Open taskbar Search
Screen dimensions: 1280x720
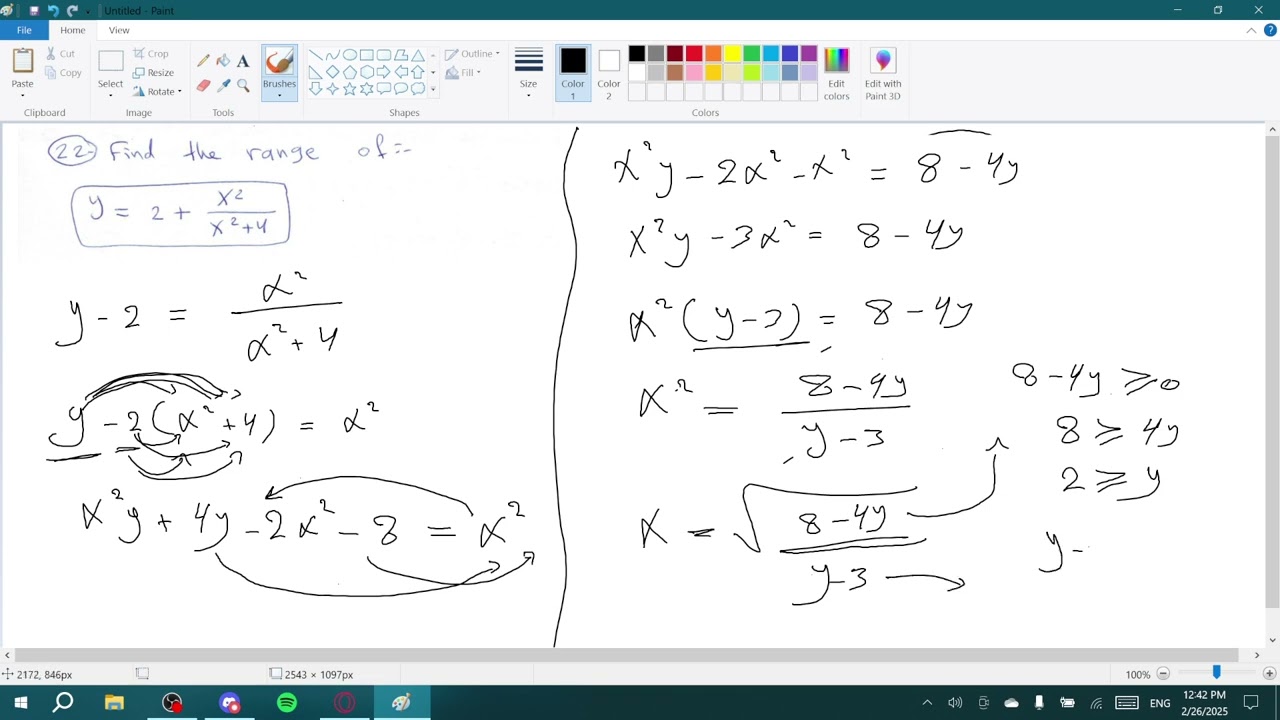(63, 703)
